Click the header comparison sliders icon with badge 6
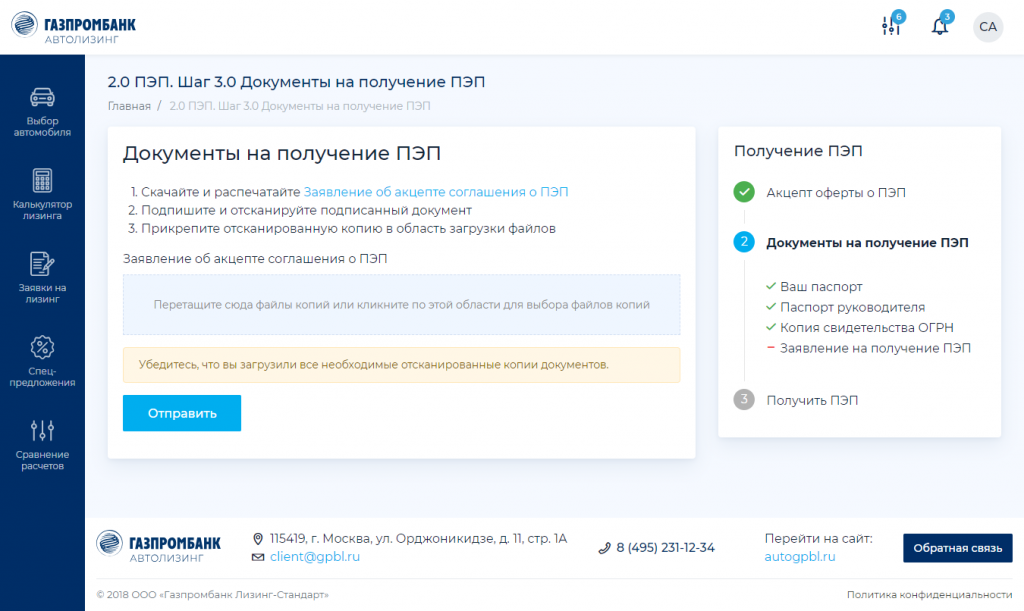1024x611 pixels. coord(891,26)
